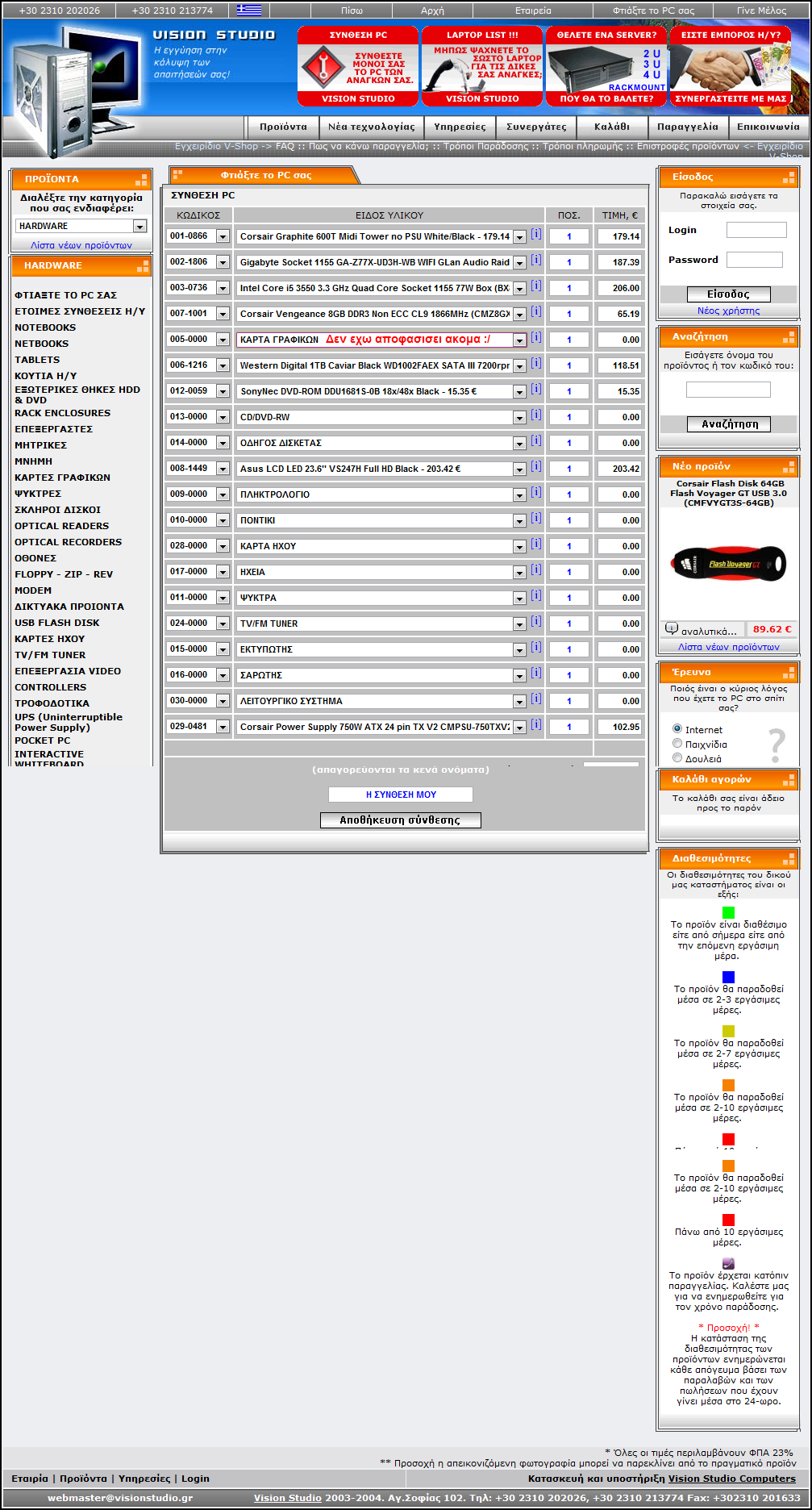The width and height of the screenshot is (812, 1510).
Task: Open info icon for Corsair Graphite case row
Action: (x=536, y=235)
